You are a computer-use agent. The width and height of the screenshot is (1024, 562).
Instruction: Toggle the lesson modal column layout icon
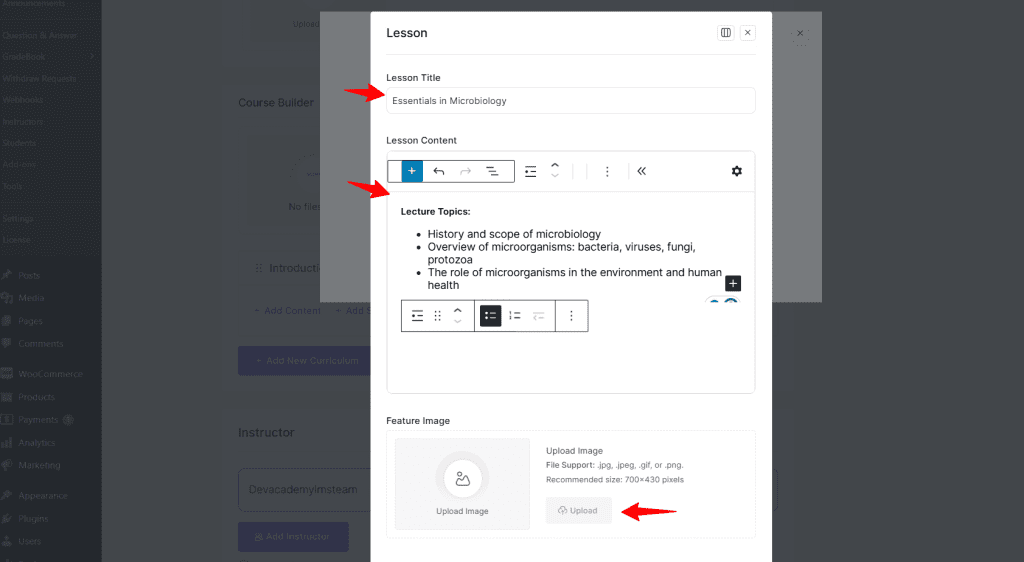click(x=726, y=33)
